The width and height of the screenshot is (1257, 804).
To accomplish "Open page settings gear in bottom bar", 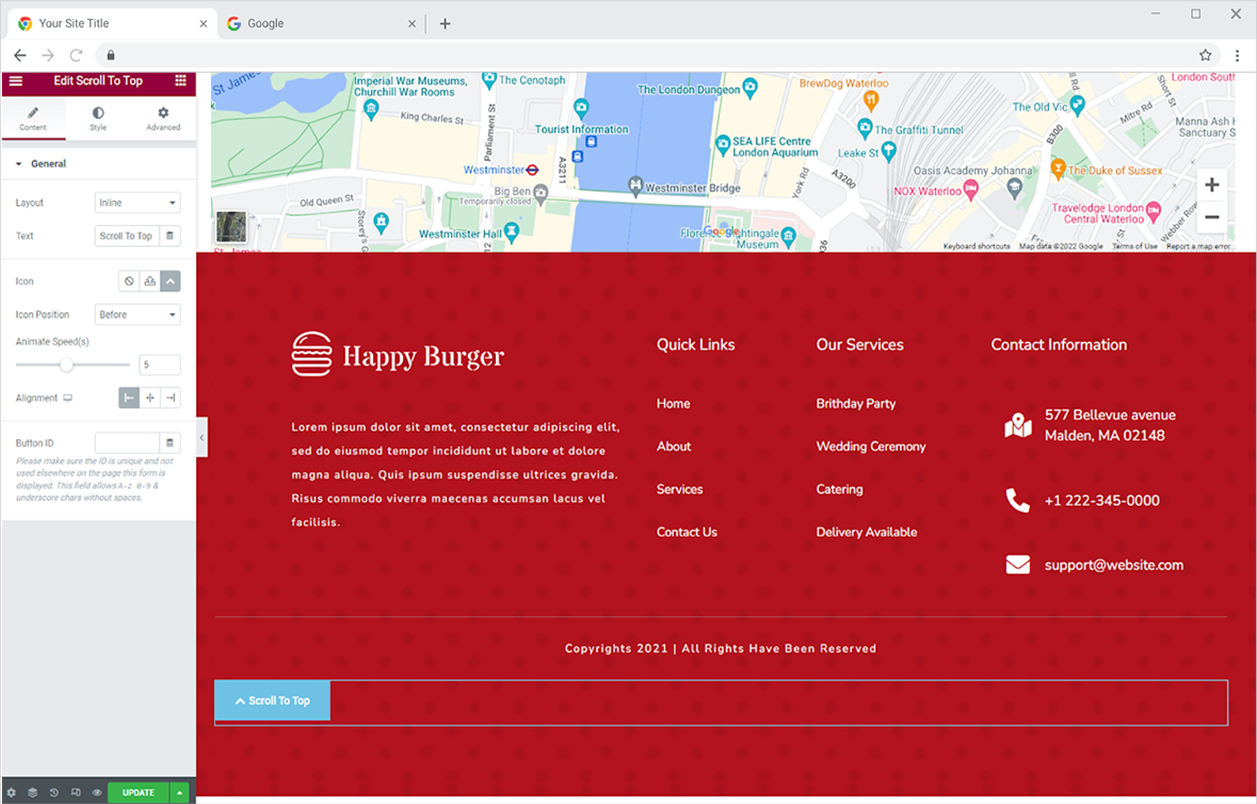I will pyautogui.click(x=12, y=793).
